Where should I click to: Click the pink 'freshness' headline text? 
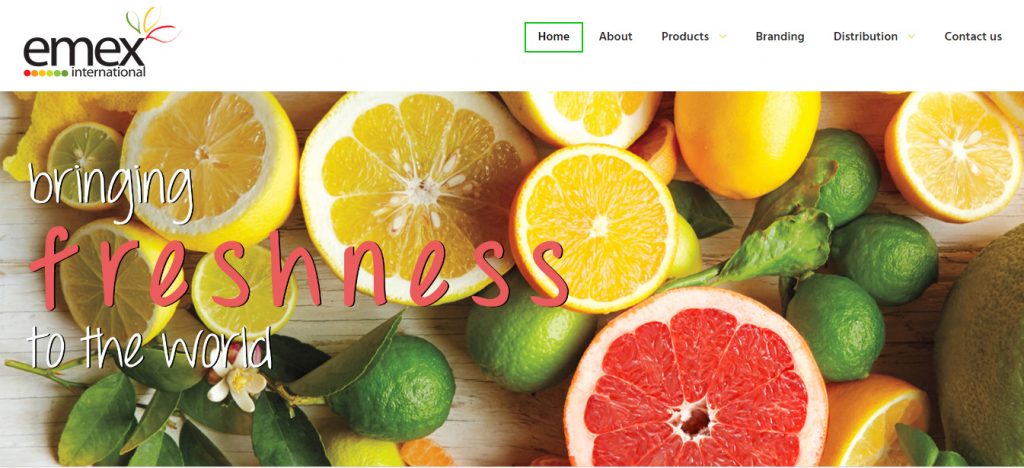point(298,268)
